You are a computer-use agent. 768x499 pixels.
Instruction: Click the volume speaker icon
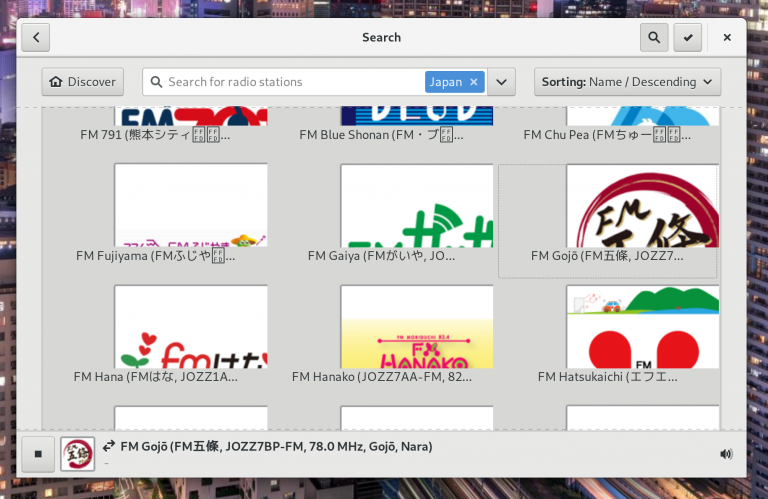[x=726, y=454]
